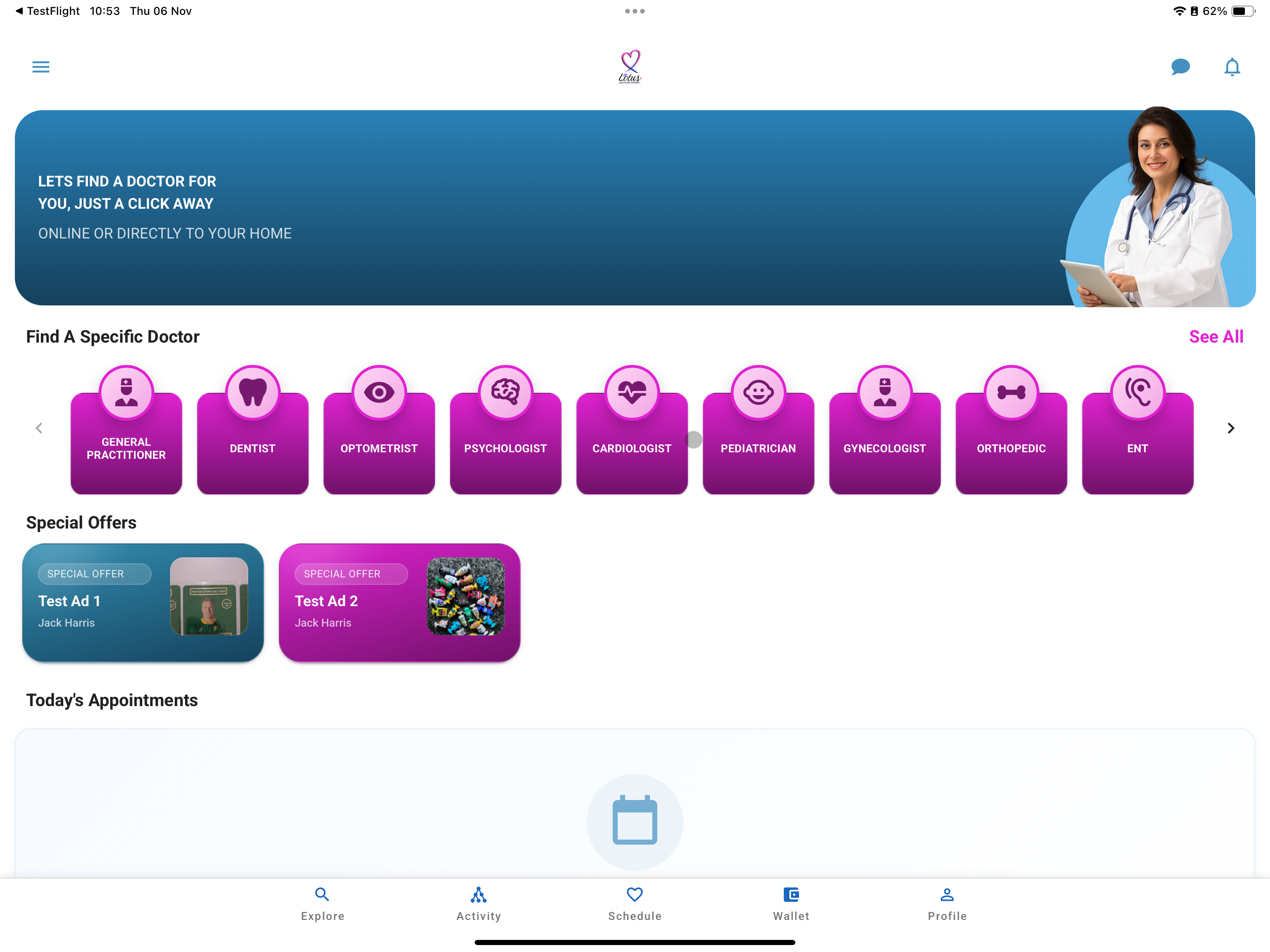This screenshot has height=952, width=1270.
Task: Show more doctor categories with right chevron
Action: [1230, 428]
